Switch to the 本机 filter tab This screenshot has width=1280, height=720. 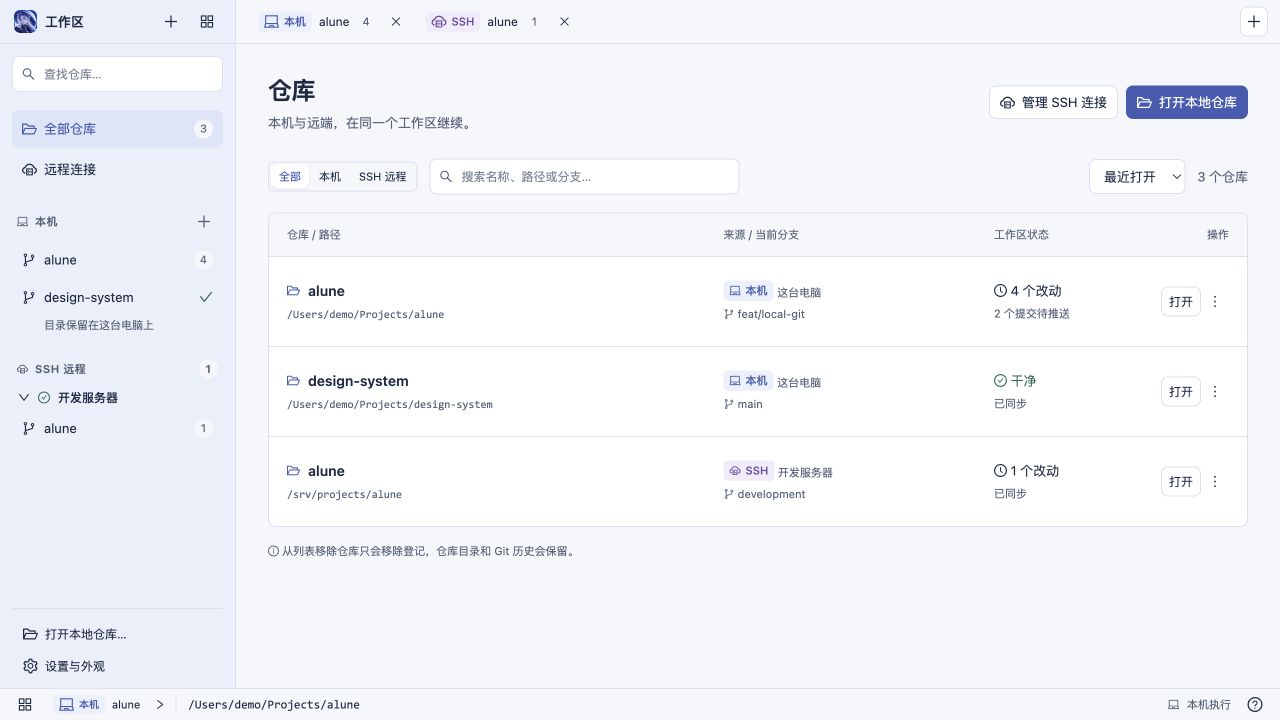tap(330, 176)
